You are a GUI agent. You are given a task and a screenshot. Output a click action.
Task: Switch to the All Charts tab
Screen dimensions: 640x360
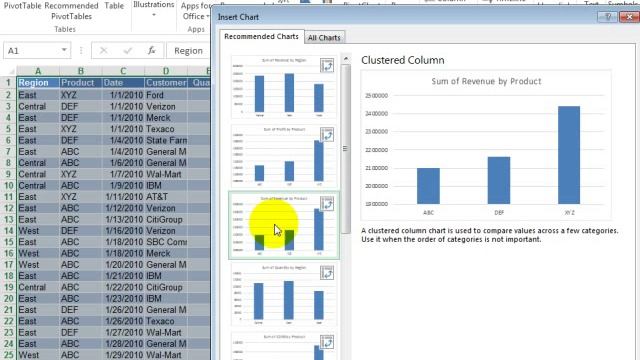(x=324, y=38)
